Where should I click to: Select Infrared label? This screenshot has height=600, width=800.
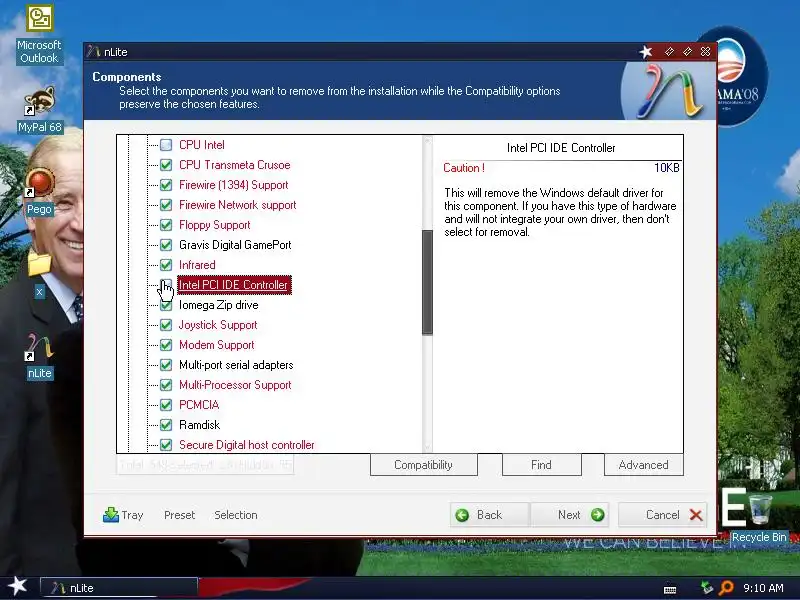(x=197, y=265)
